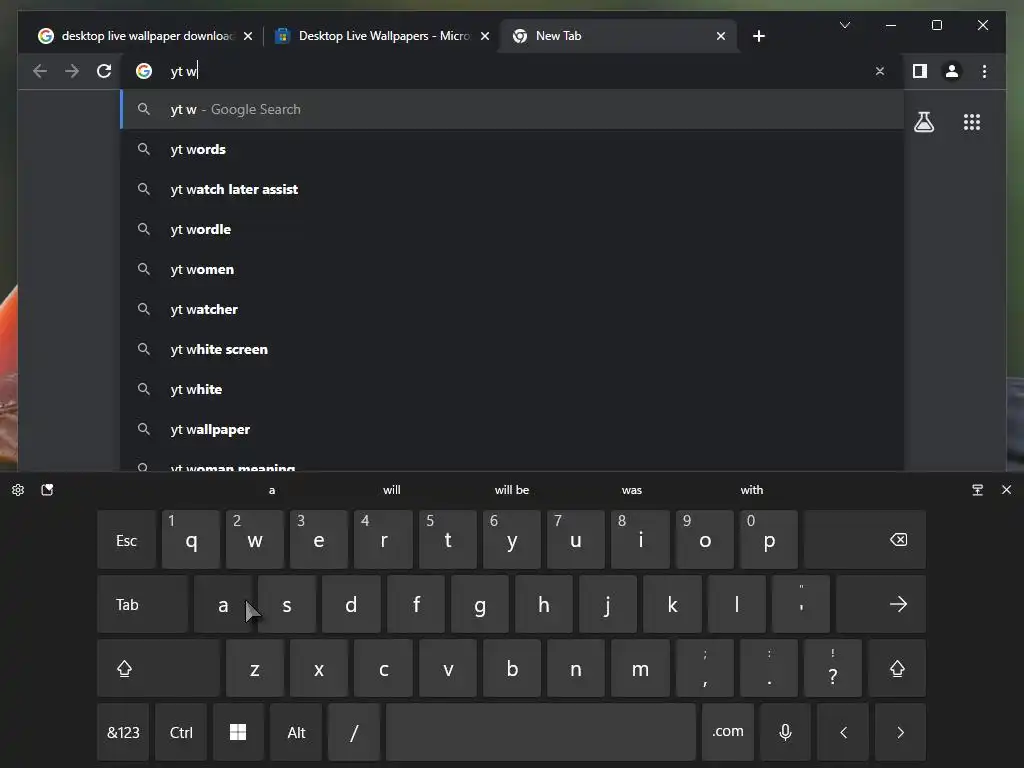1024x768 pixels.
Task: Open the Google apps grid
Action: (x=972, y=122)
